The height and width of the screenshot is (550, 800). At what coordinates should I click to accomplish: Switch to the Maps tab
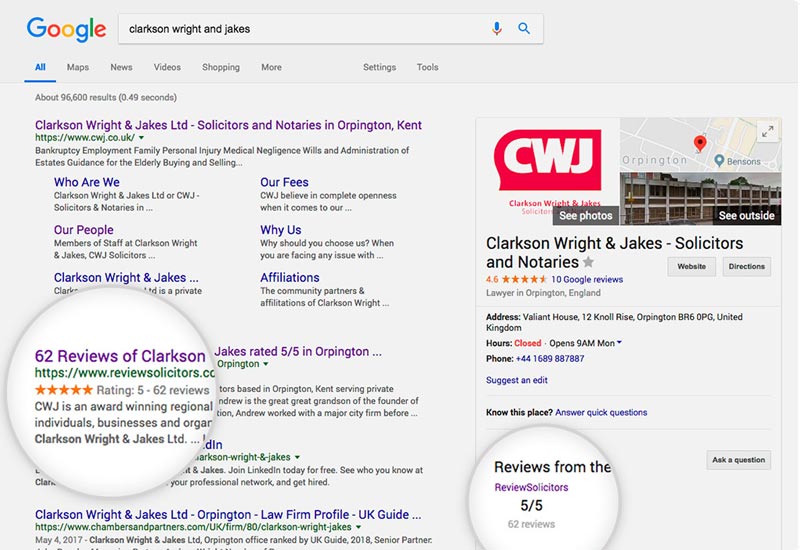[78, 67]
